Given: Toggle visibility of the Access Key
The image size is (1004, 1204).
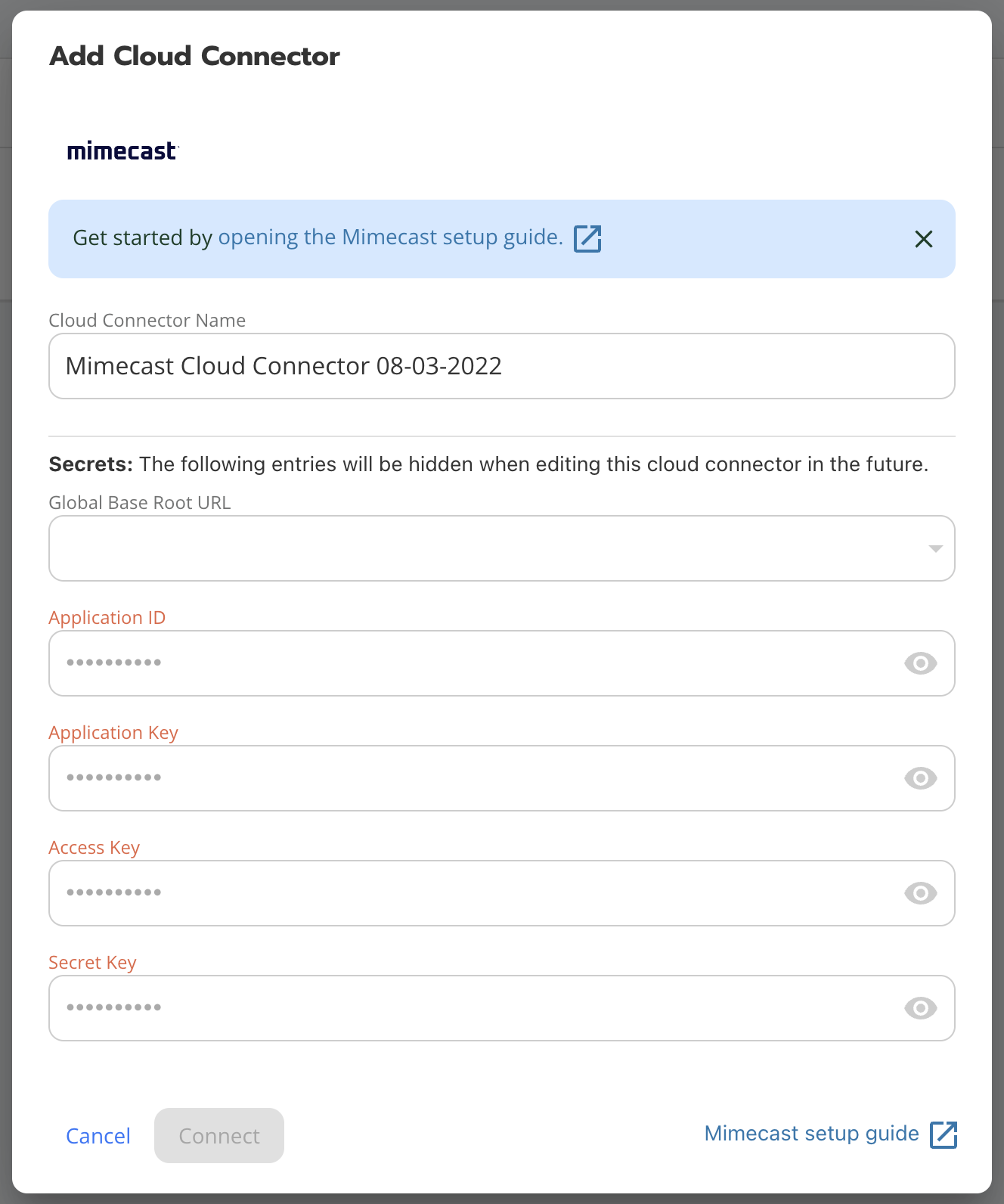Looking at the screenshot, I should [920, 893].
